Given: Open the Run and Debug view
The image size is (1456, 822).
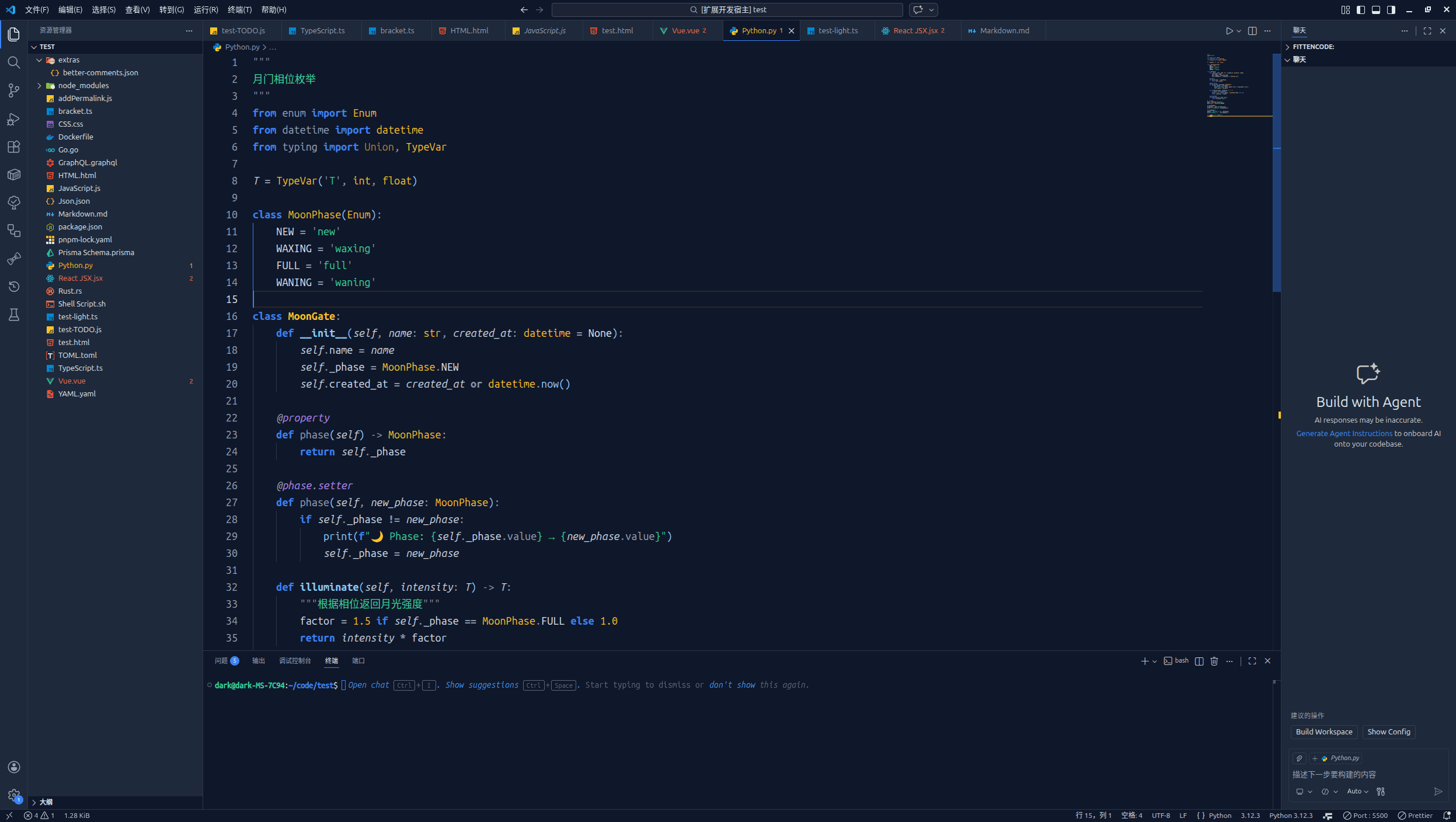Looking at the screenshot, I should pyautogui.click(x=14, y=119).
